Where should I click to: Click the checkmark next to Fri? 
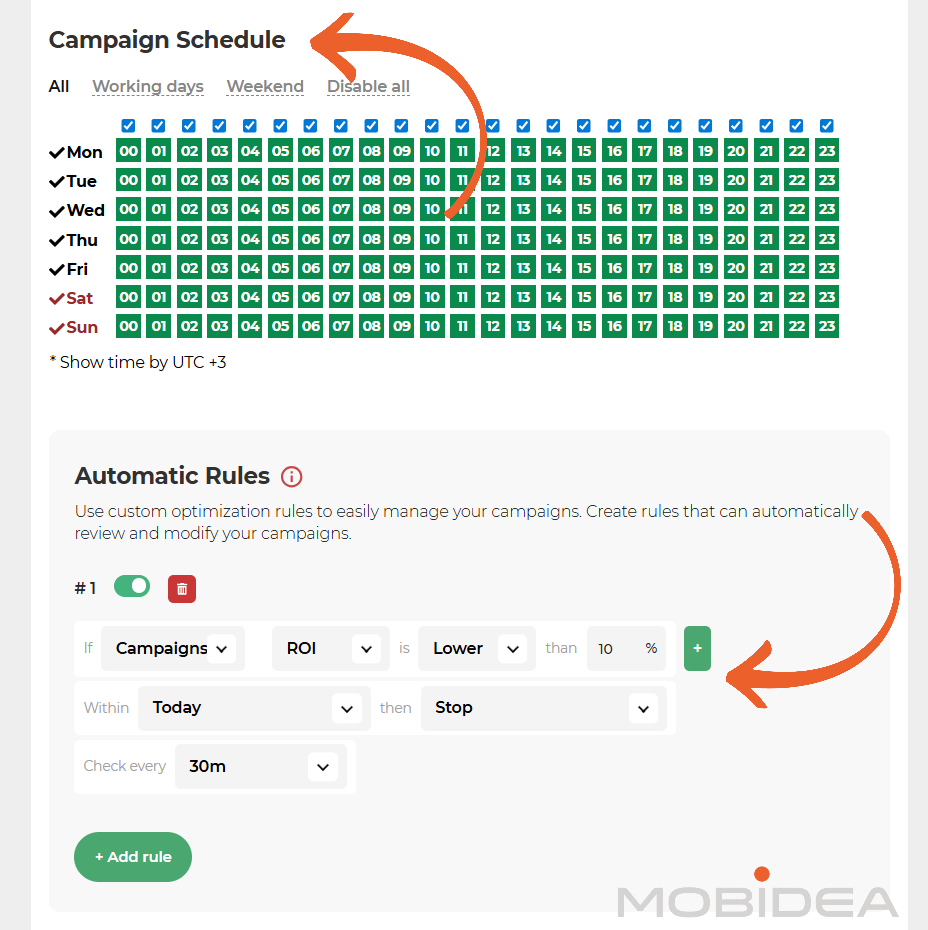57,270
